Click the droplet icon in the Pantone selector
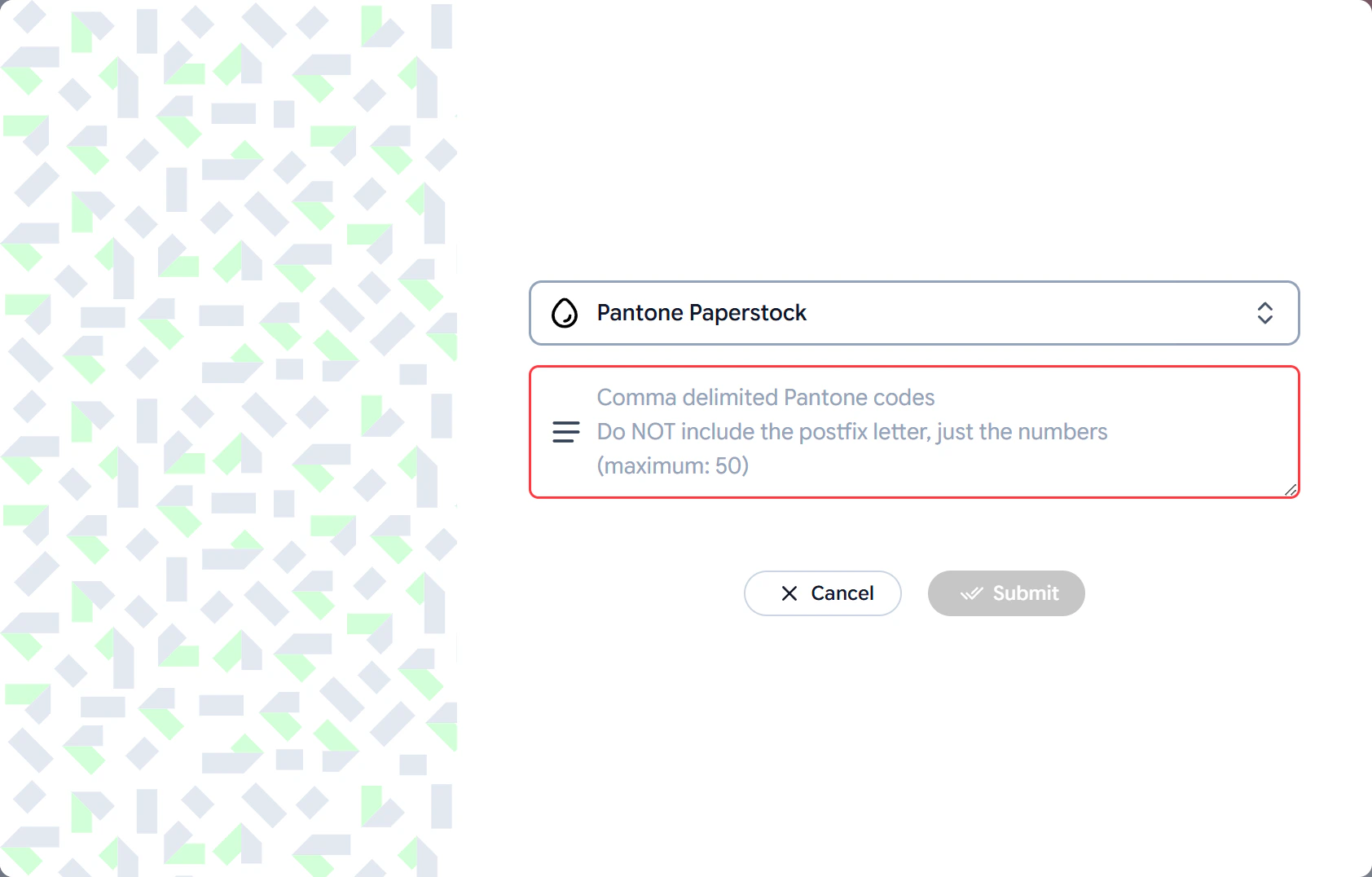The height and width of the screenshot is (877, 1372). [565, 313]
